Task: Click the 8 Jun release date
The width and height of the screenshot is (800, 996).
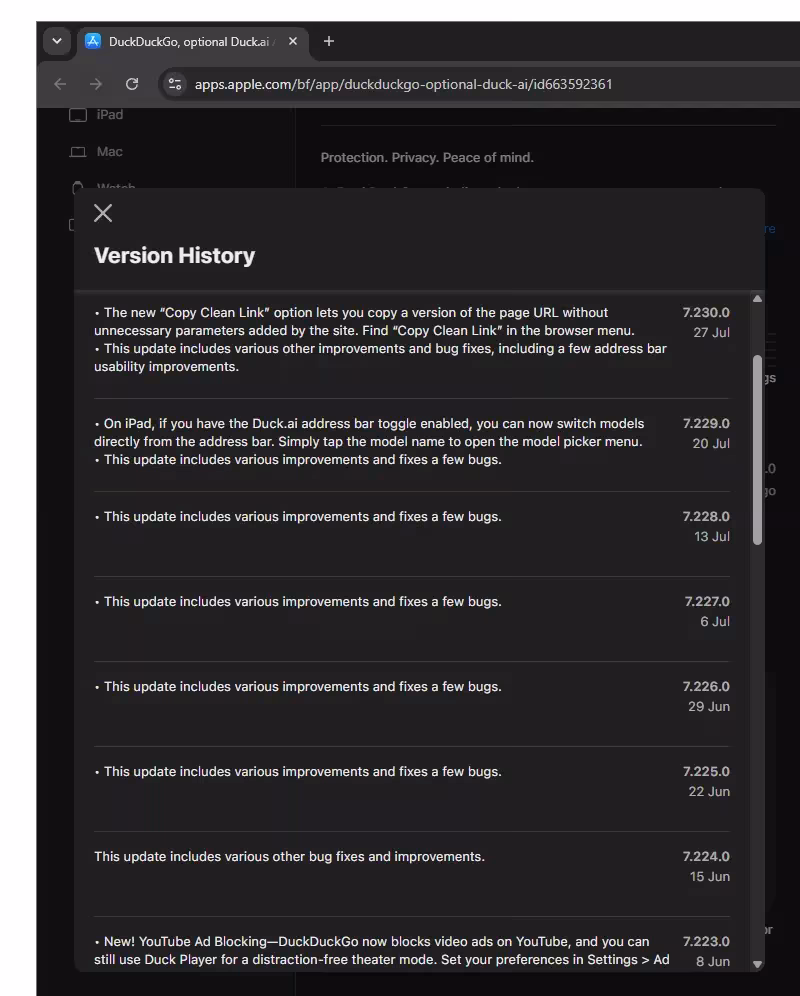Action: coord(713,962)
